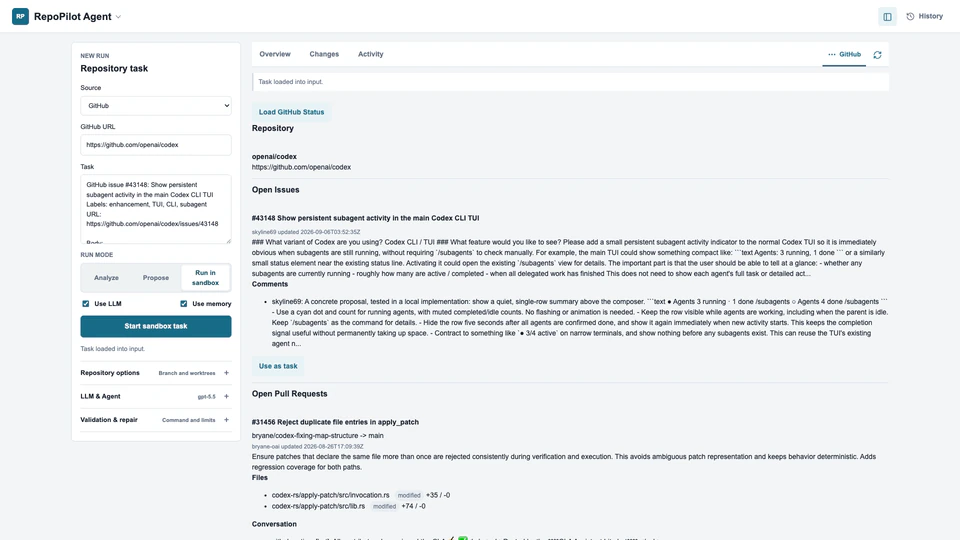Viewport: 960px width, 540px height.
Task: Uncheck the Use LLM checkbox
Action: (86, 304)
